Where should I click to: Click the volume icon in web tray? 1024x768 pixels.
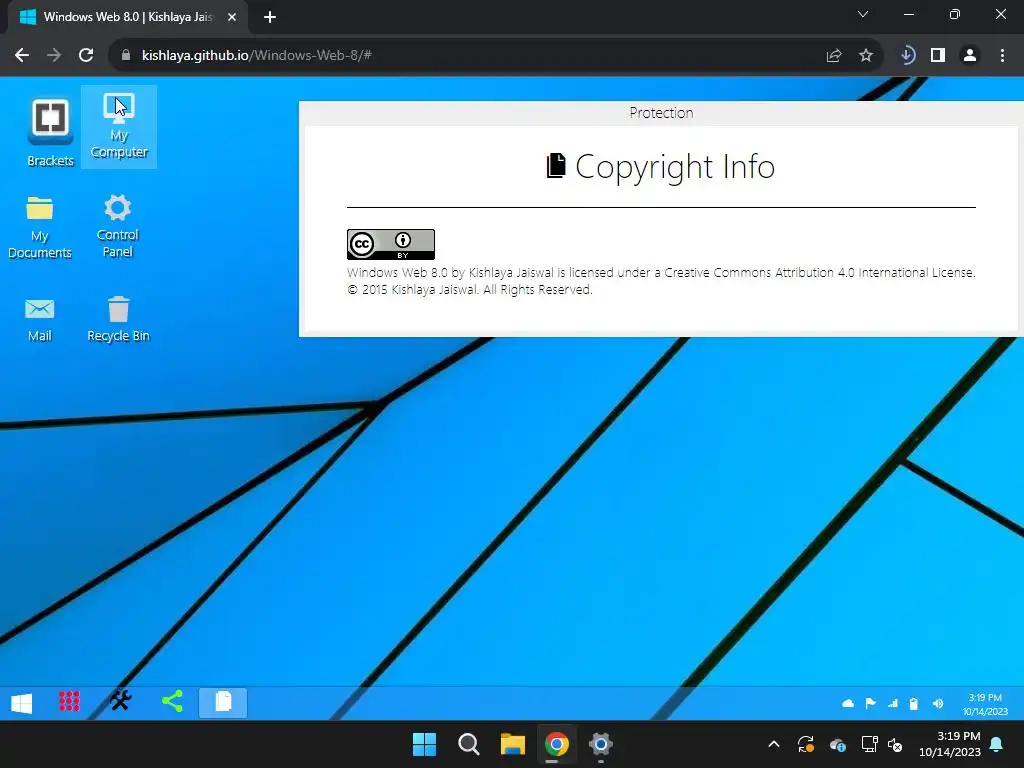pos(938,703)
